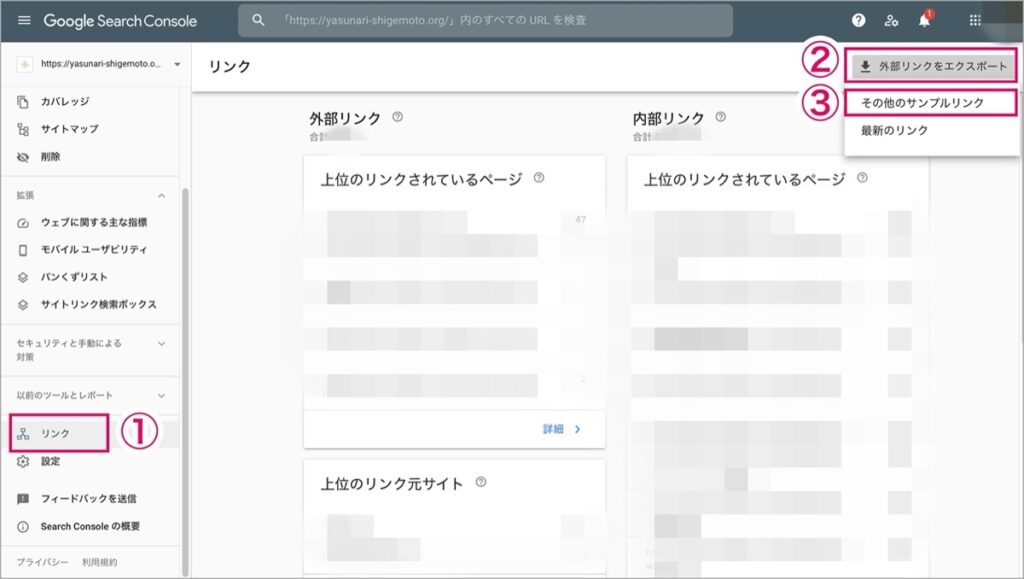Viewport: 1024px width, 579px height.
Task: Click 外部リンクをエクスポート button
Action: click(933, 66)
